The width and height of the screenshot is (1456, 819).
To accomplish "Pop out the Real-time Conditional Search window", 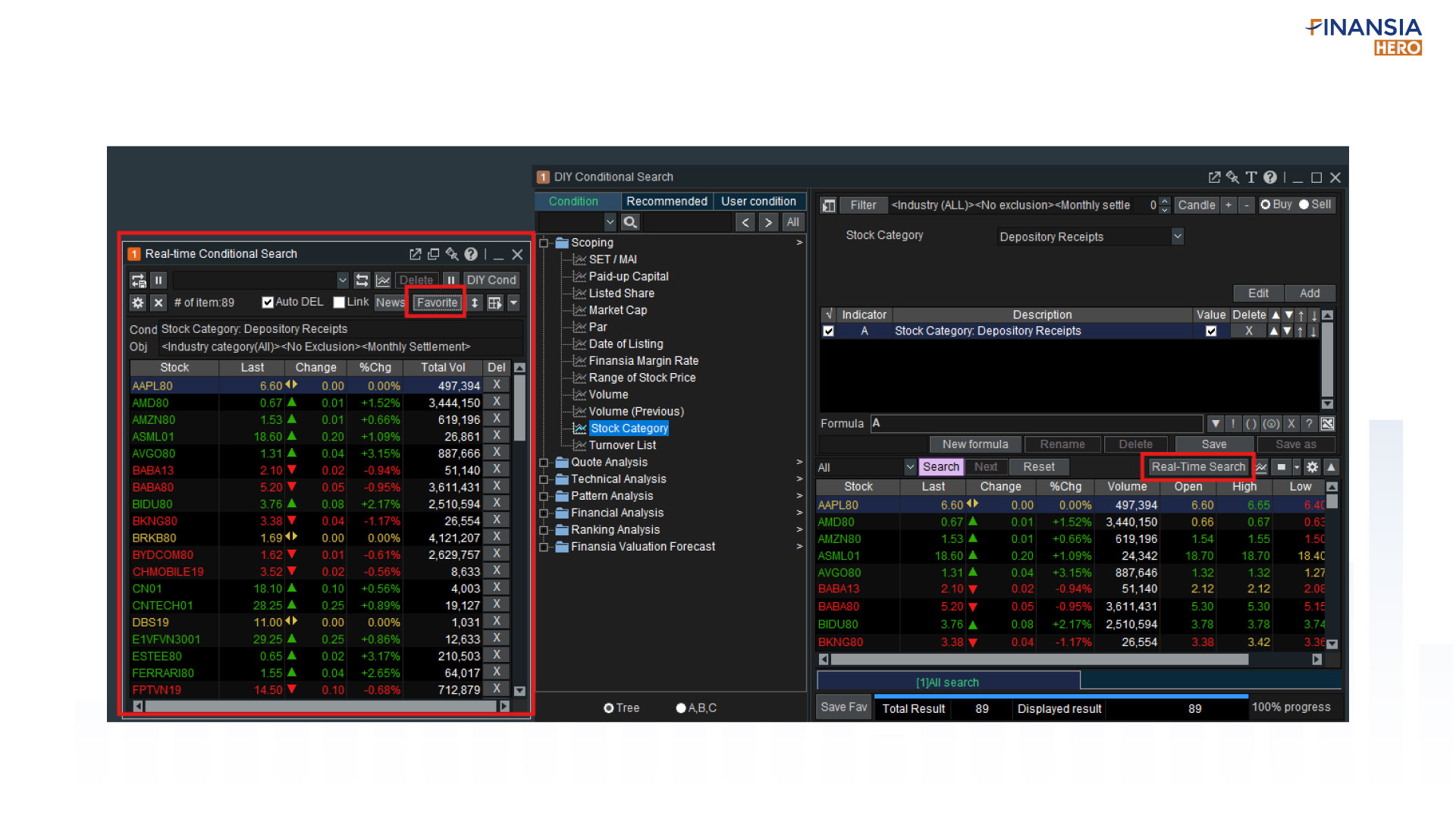I will 415,254.
